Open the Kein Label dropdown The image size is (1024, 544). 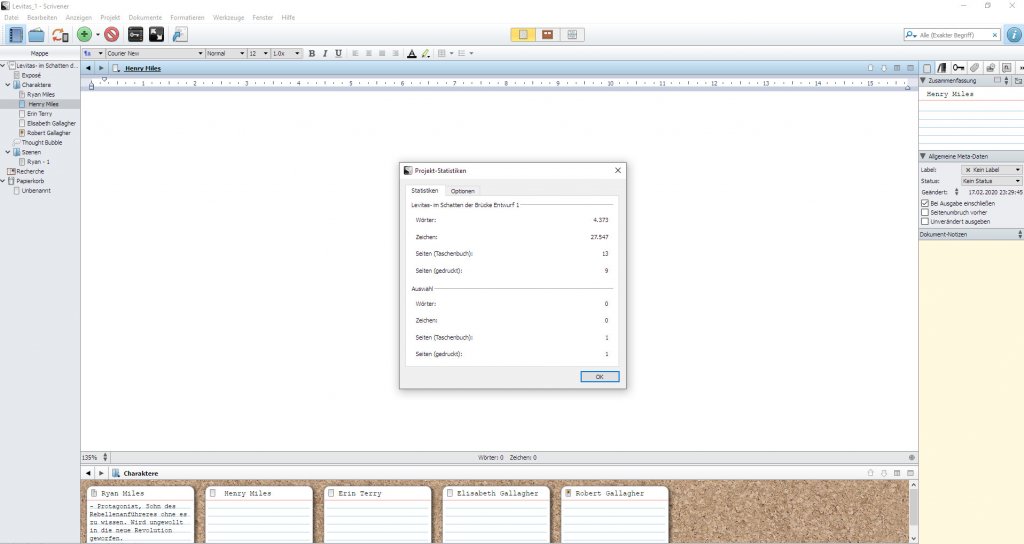coord(991,170)
